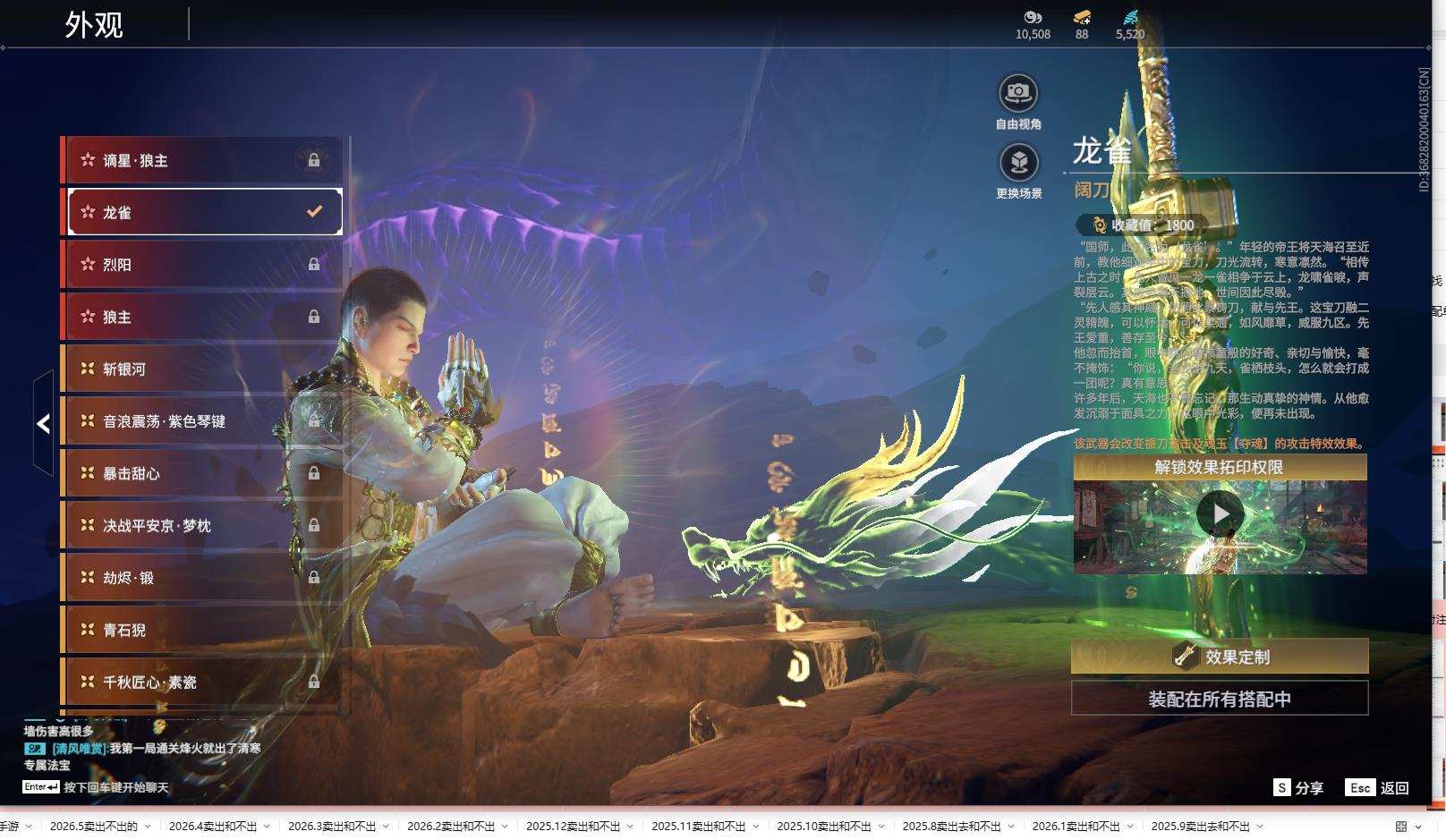Select the 斩银河 skin row

click(201, 369)
